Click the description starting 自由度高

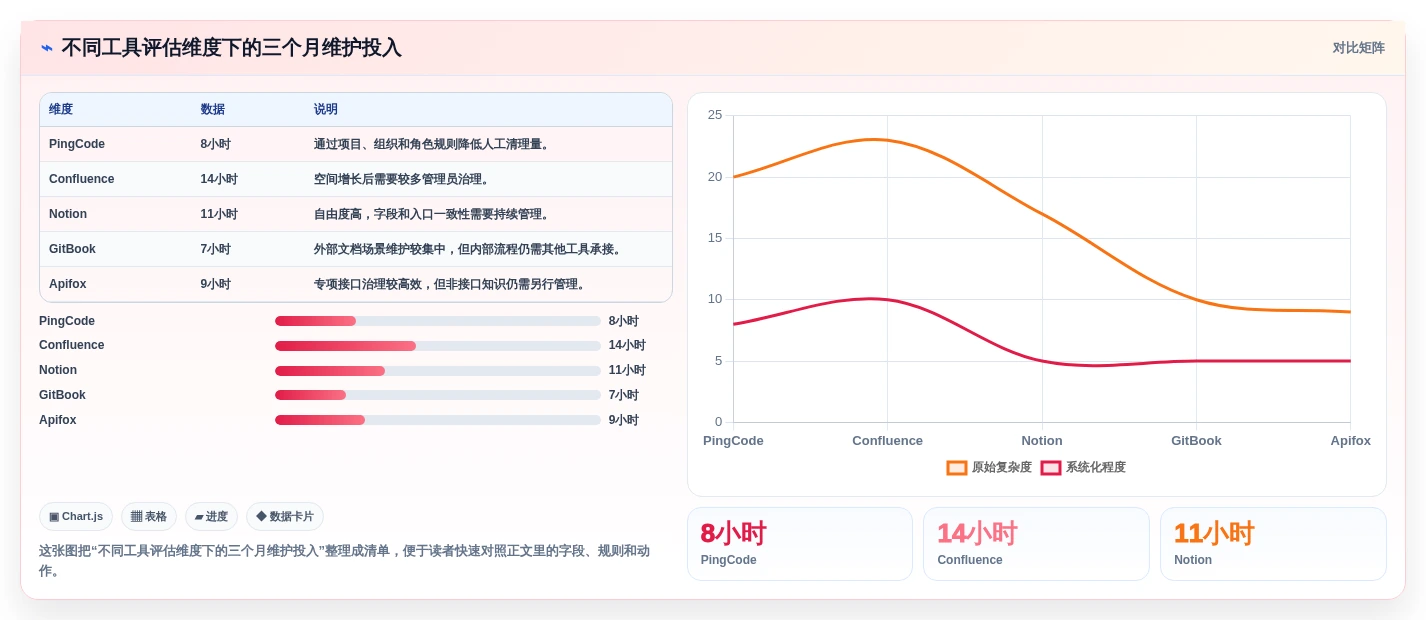click(x=433, y=214)
